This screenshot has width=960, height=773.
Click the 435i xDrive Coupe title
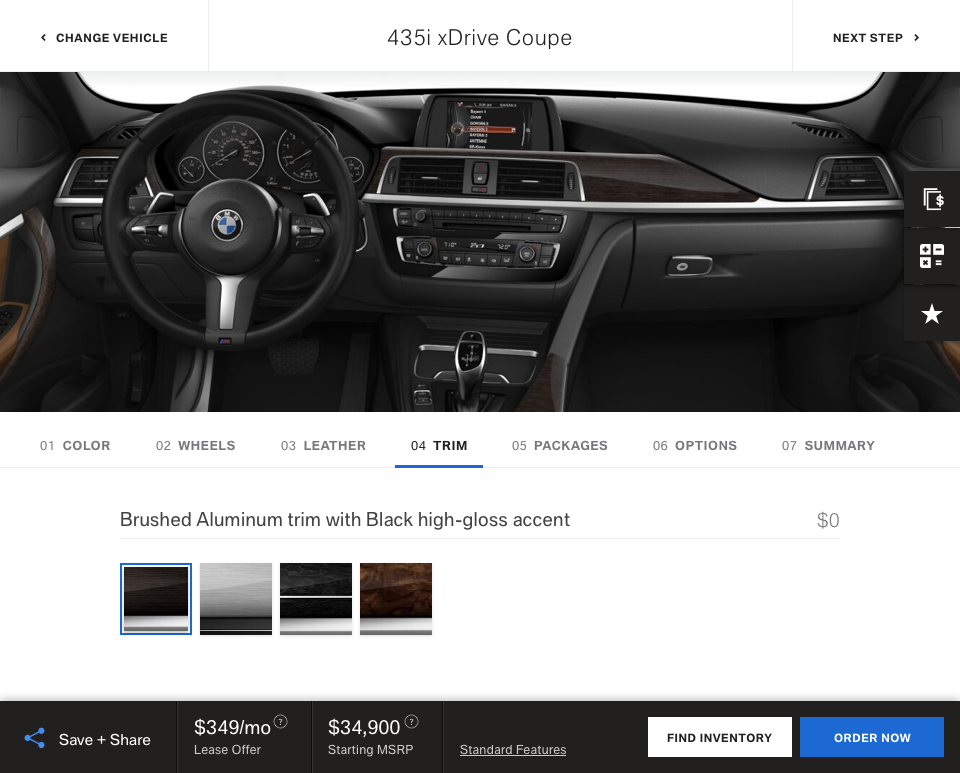pos(479,38)
